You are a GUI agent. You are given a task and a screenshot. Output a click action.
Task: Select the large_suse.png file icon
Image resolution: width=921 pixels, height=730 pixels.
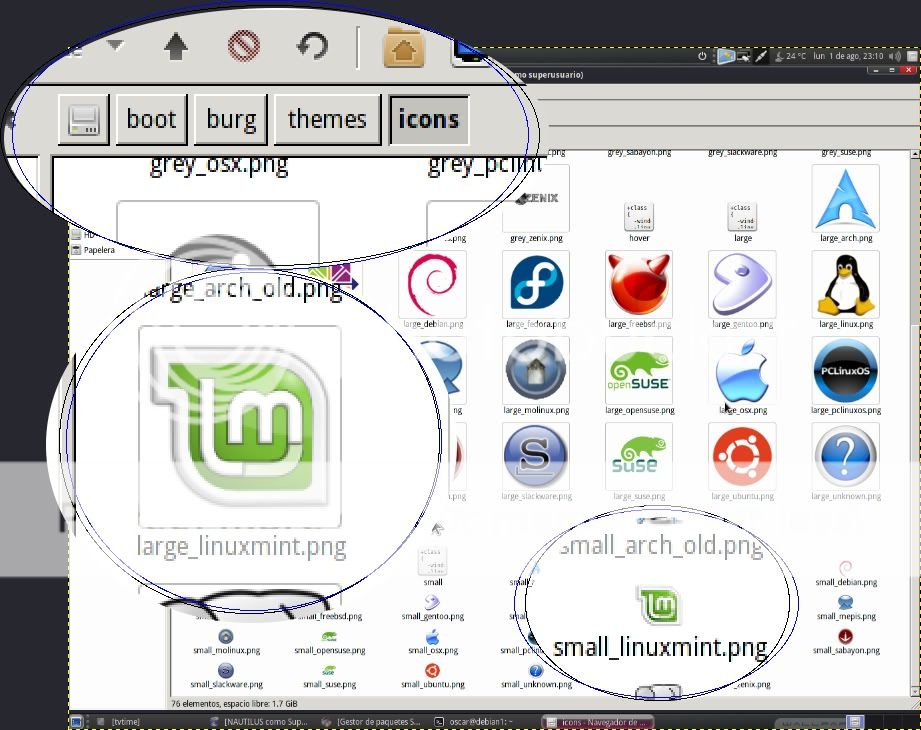[639, 456]
